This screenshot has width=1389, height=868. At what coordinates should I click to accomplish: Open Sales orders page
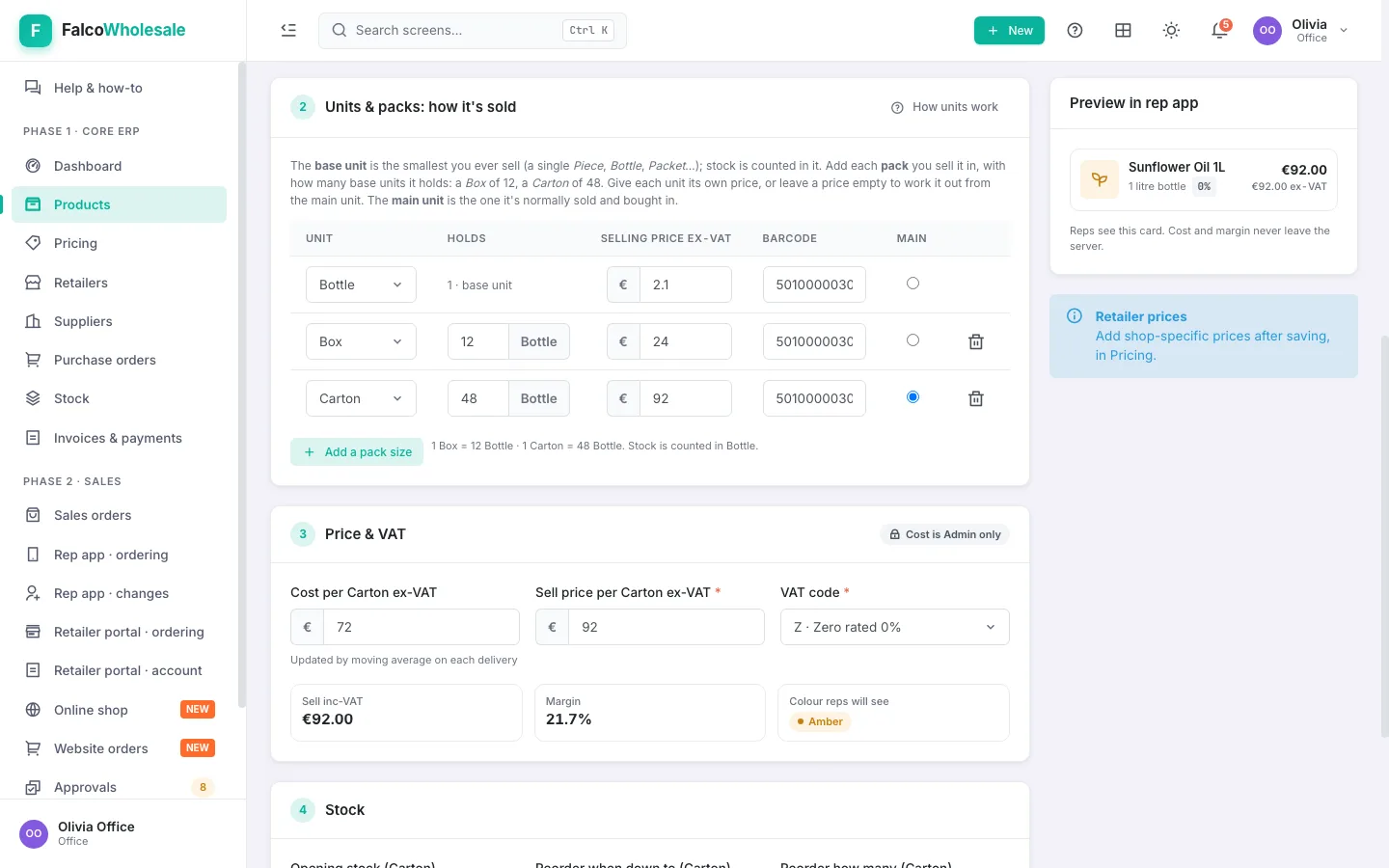(x=120, y=515)
